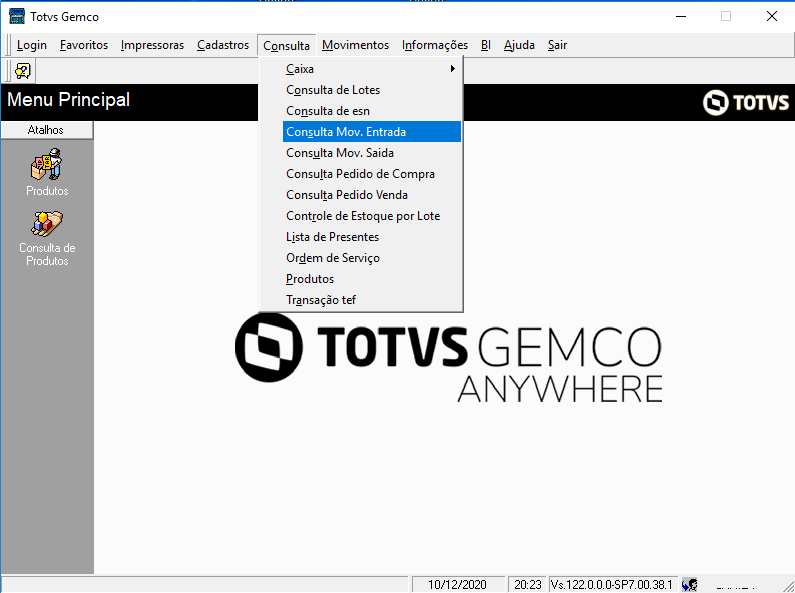Minimize the Totvs Gemco window
795x593 pixels.
pos(681,16)
